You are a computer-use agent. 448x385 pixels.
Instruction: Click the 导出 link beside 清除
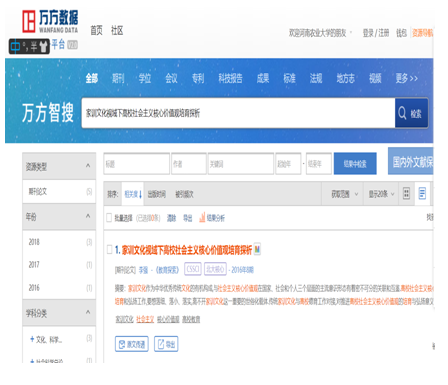pos(188,218)
